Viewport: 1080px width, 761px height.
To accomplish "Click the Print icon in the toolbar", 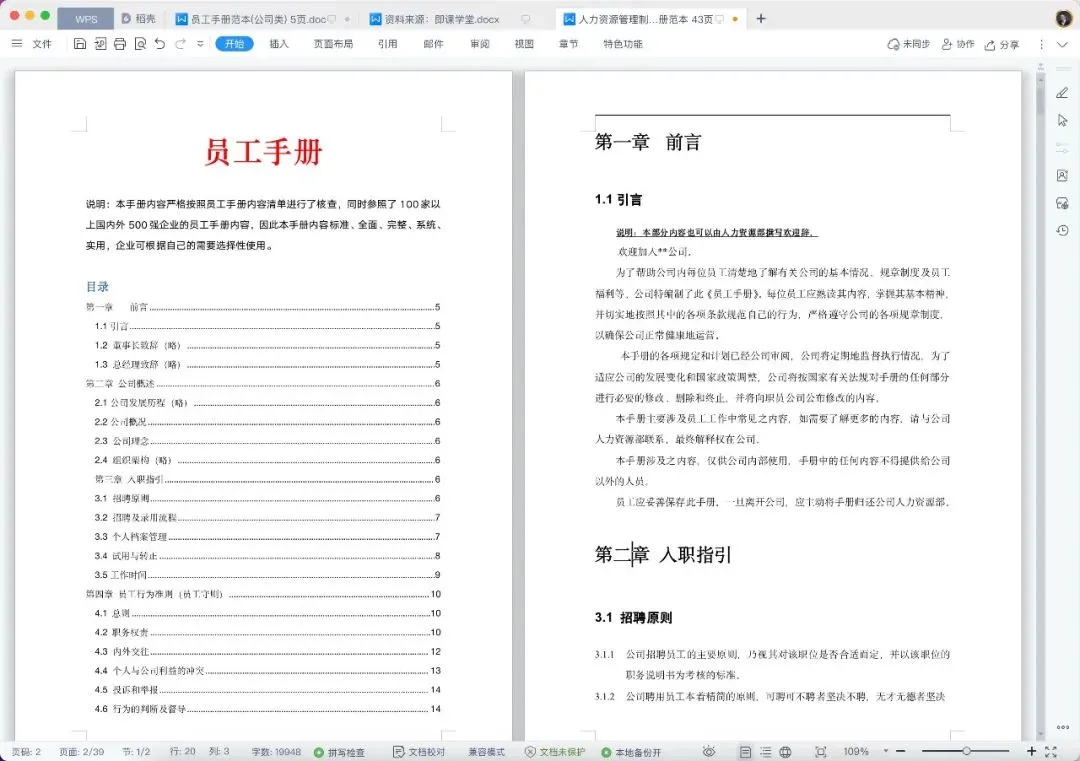I will (120, 44).
